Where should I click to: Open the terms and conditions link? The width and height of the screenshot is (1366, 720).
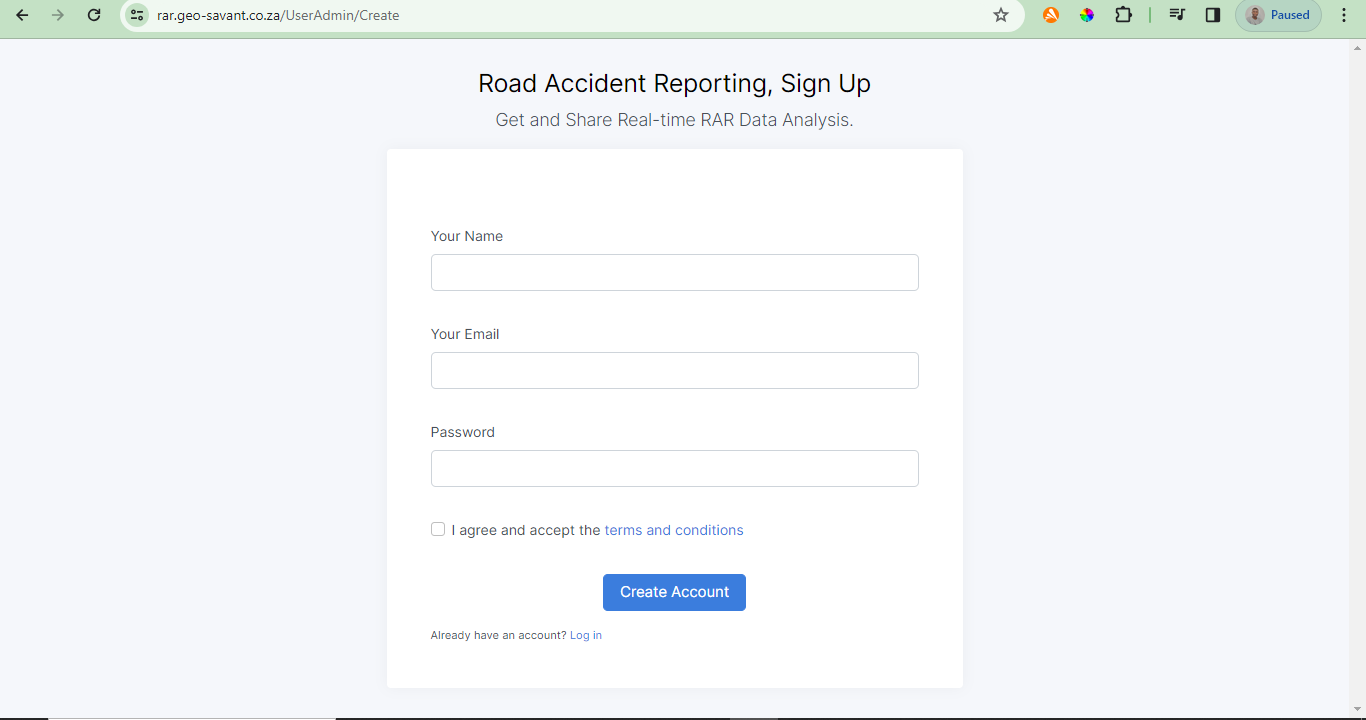pyautogui.click(x=674, y=530)
